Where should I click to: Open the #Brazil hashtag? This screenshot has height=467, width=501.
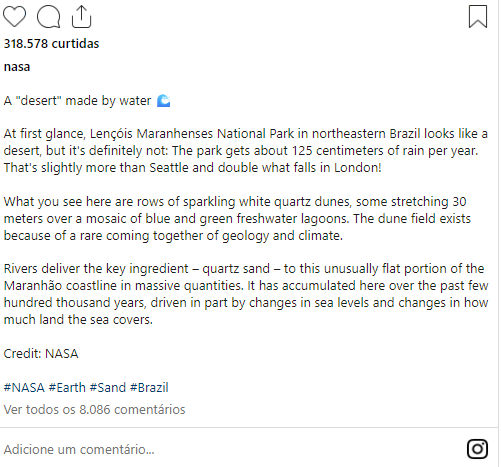[149, 388]
